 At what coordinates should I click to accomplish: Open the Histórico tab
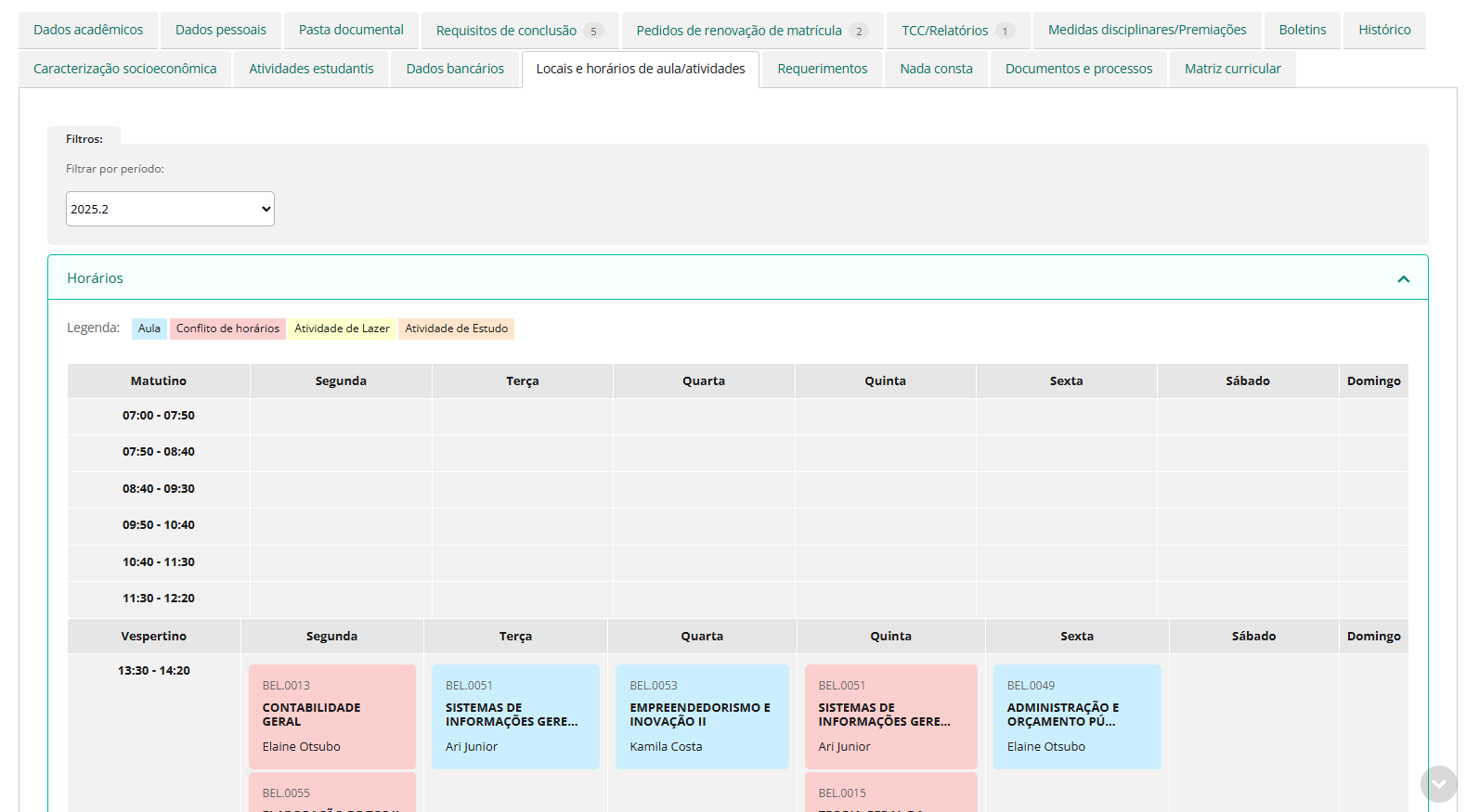point(1383,31)
